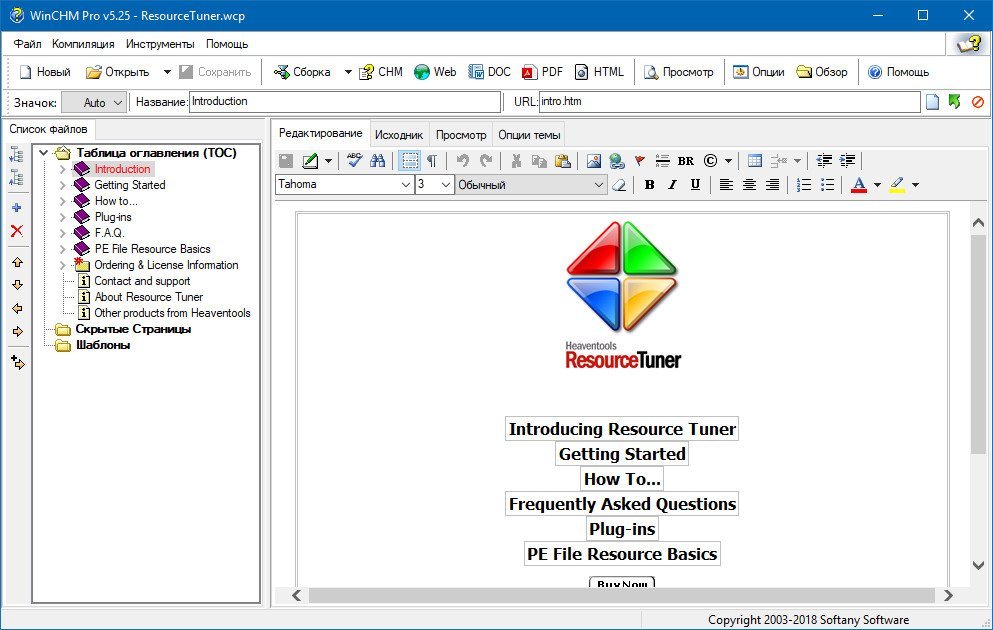Click the CHM build button

pyautogui.click(x=381, y=72)
